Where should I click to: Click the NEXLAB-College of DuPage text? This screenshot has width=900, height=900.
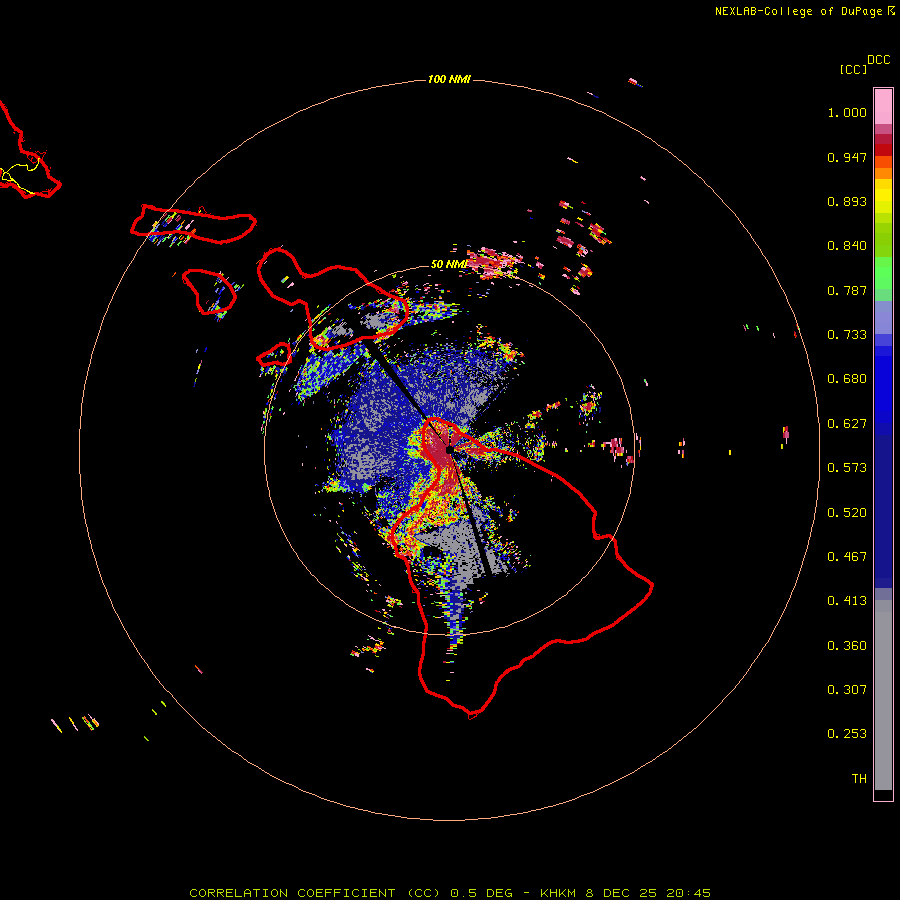[798, 11]
